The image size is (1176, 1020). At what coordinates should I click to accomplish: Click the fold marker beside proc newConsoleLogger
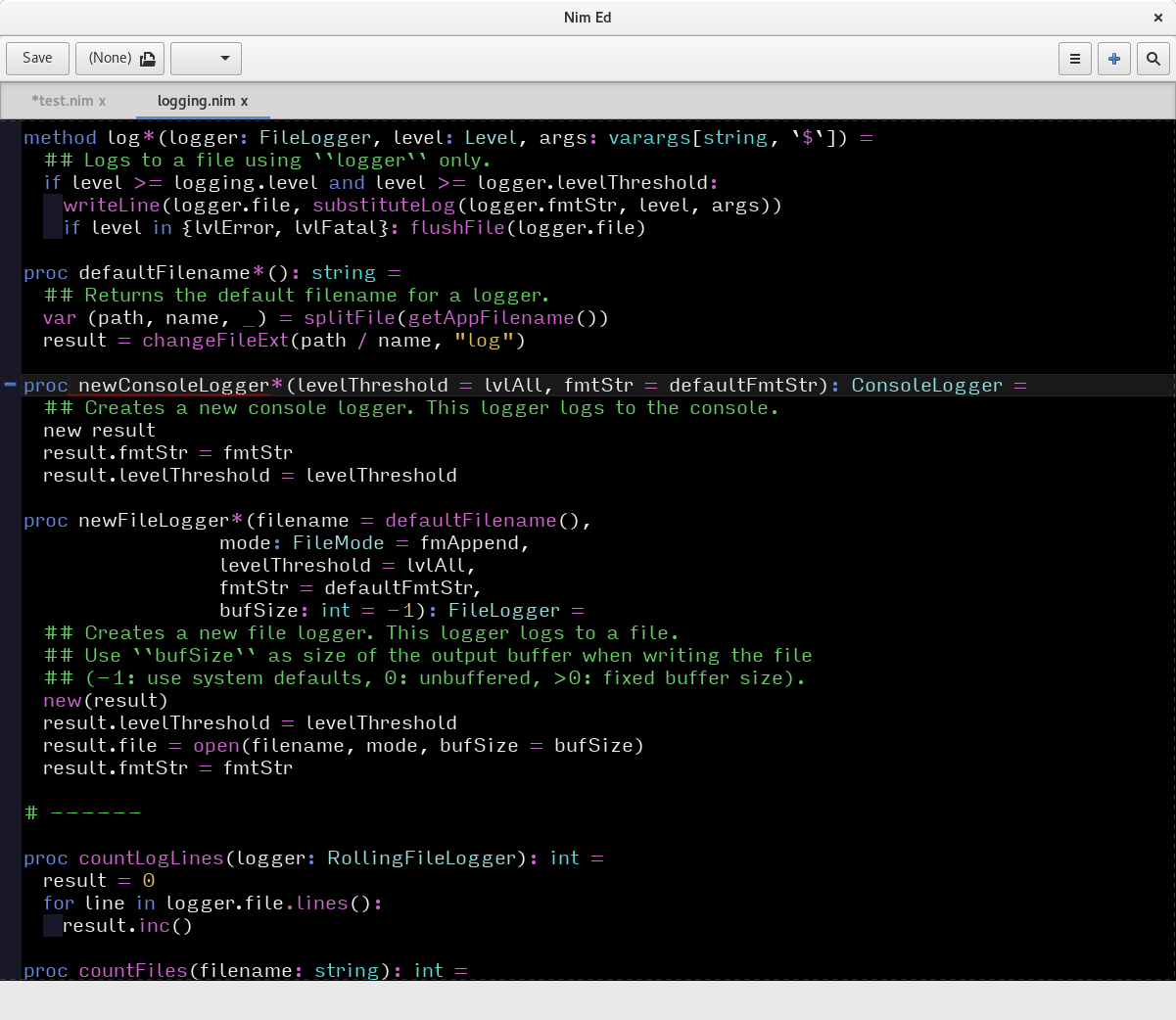pyautogui.click(x=10, y=385)
